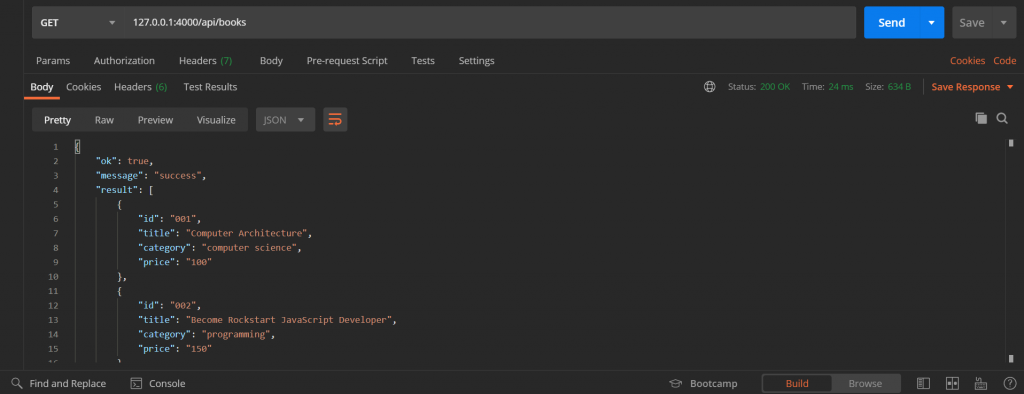Select the Test Results tab
The width and height of the screenshot is (1024, 394).
[x=210, y=86]
